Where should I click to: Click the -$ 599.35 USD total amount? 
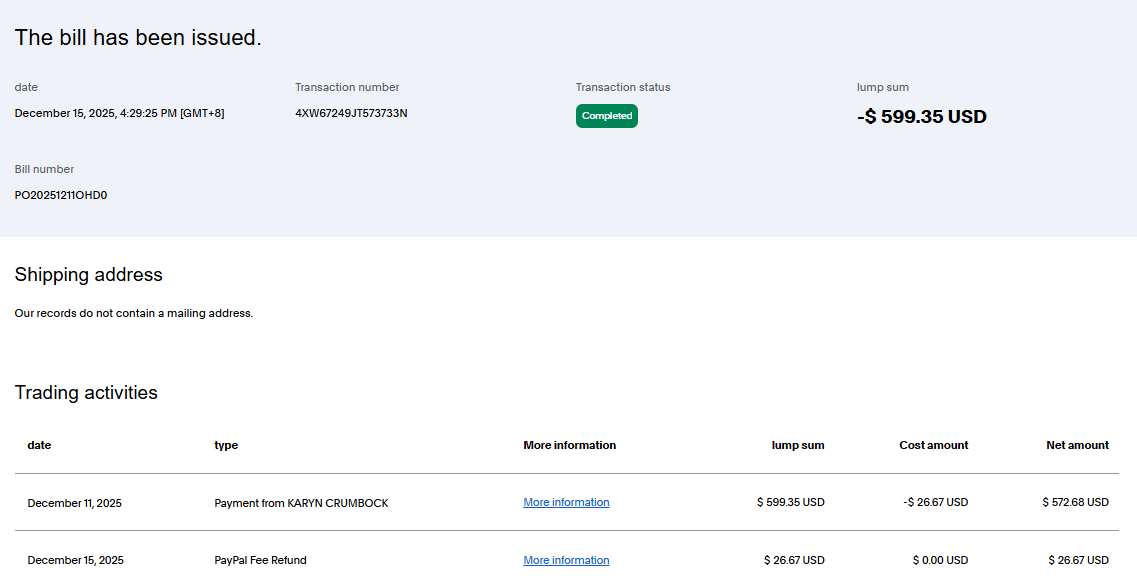click(921, 117)
